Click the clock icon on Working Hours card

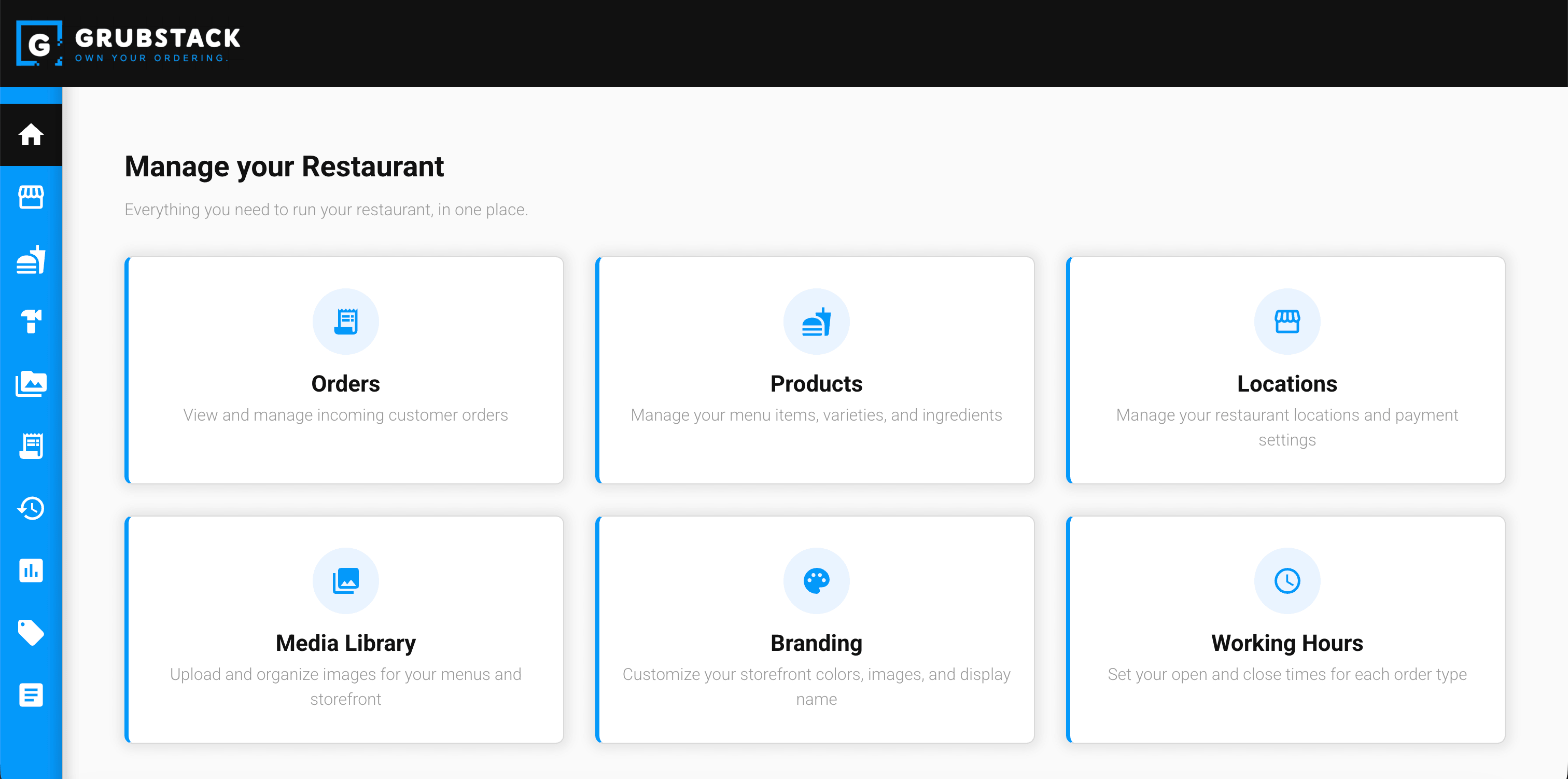pyautogui.click(x=1287, y=581)
